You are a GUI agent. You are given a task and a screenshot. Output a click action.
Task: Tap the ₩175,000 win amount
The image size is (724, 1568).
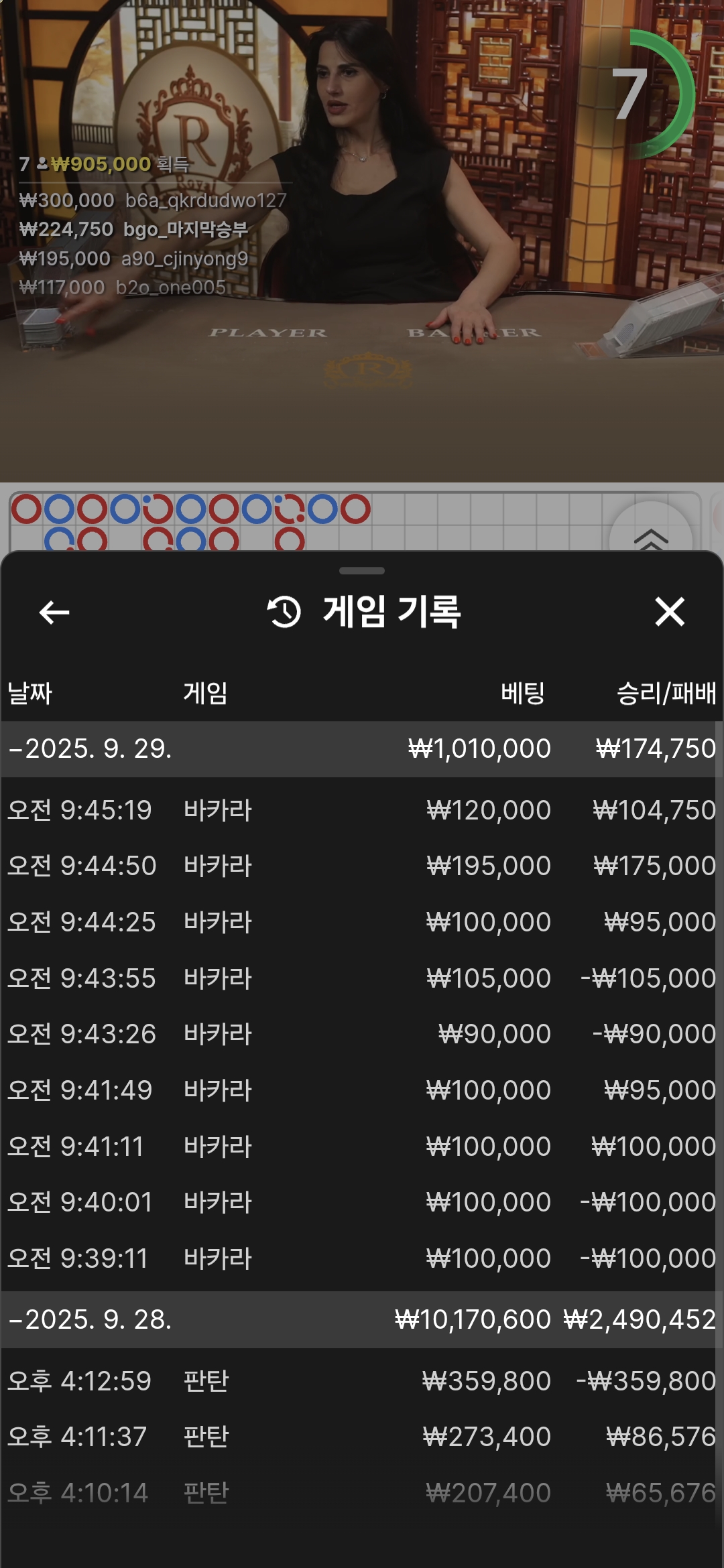654,866
